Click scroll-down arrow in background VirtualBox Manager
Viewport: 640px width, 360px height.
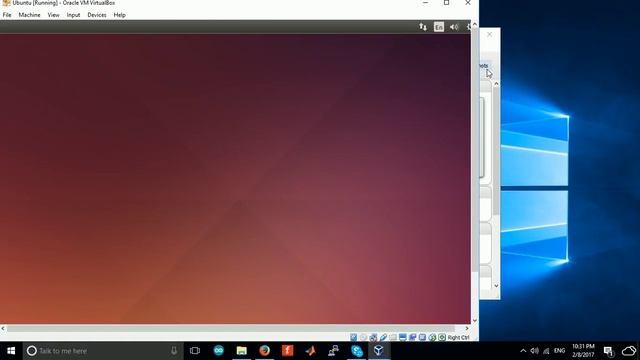[x=496, y=286]
